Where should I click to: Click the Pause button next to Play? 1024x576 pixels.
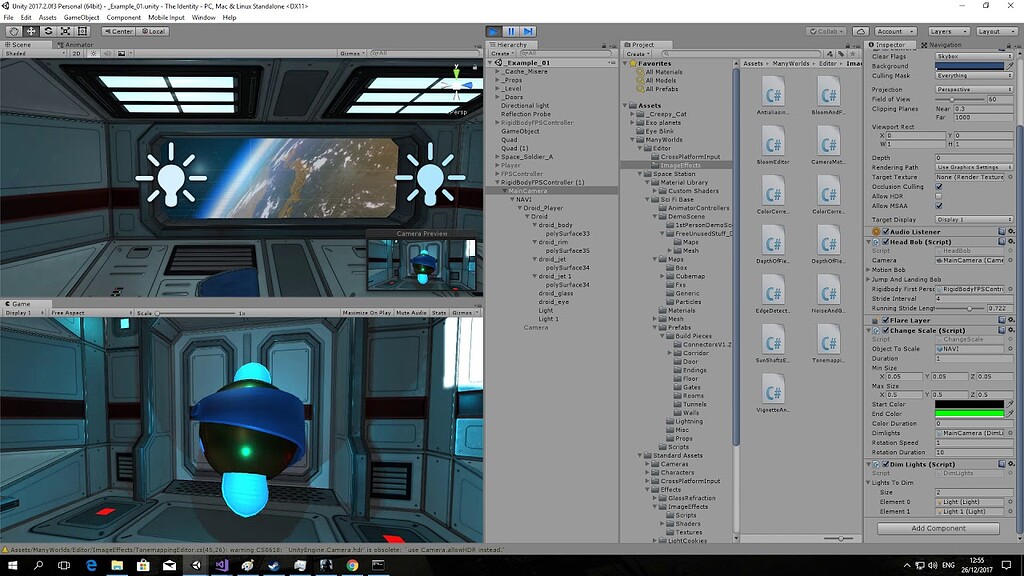510,31
